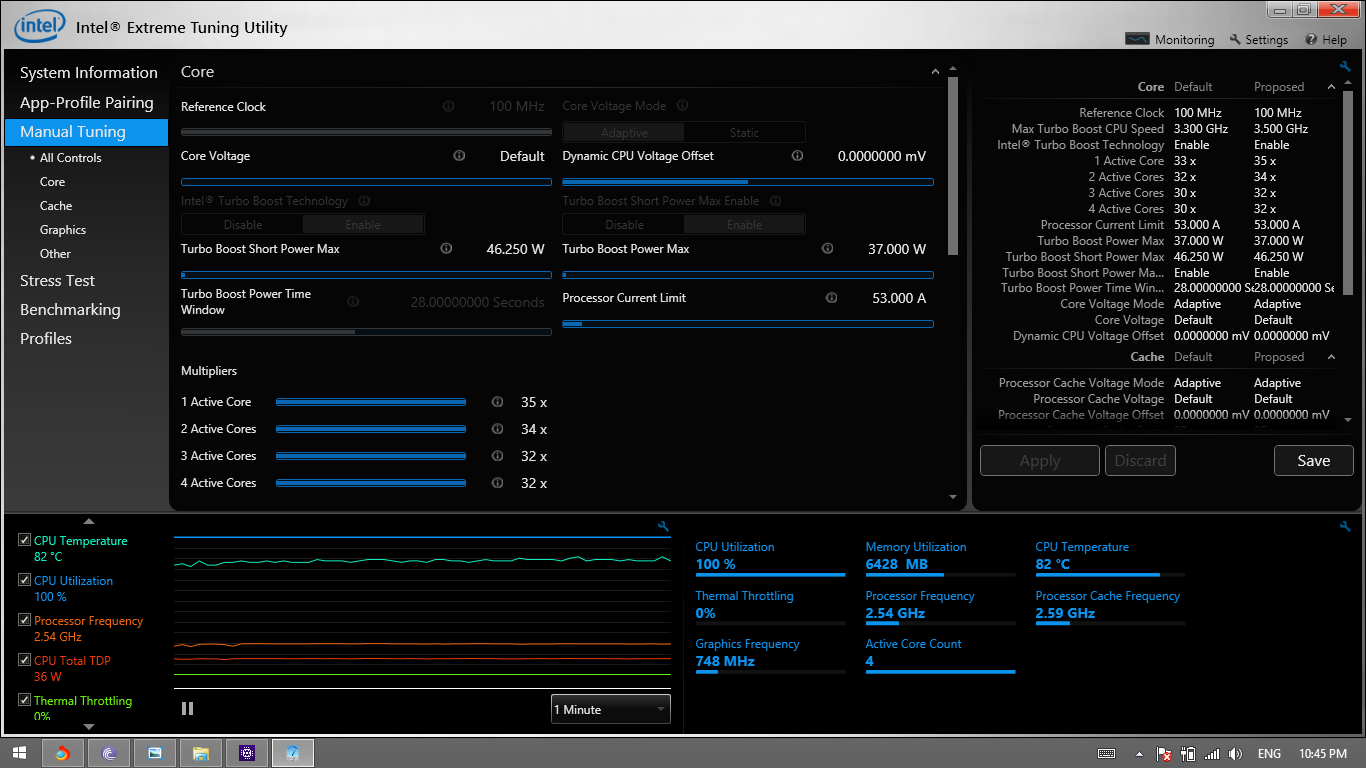The height and width of the screenshot is (768, 1366).
Task: Collapse the Core section in the tuning pane
Action: pyautogui.click(x=936, y=72)
